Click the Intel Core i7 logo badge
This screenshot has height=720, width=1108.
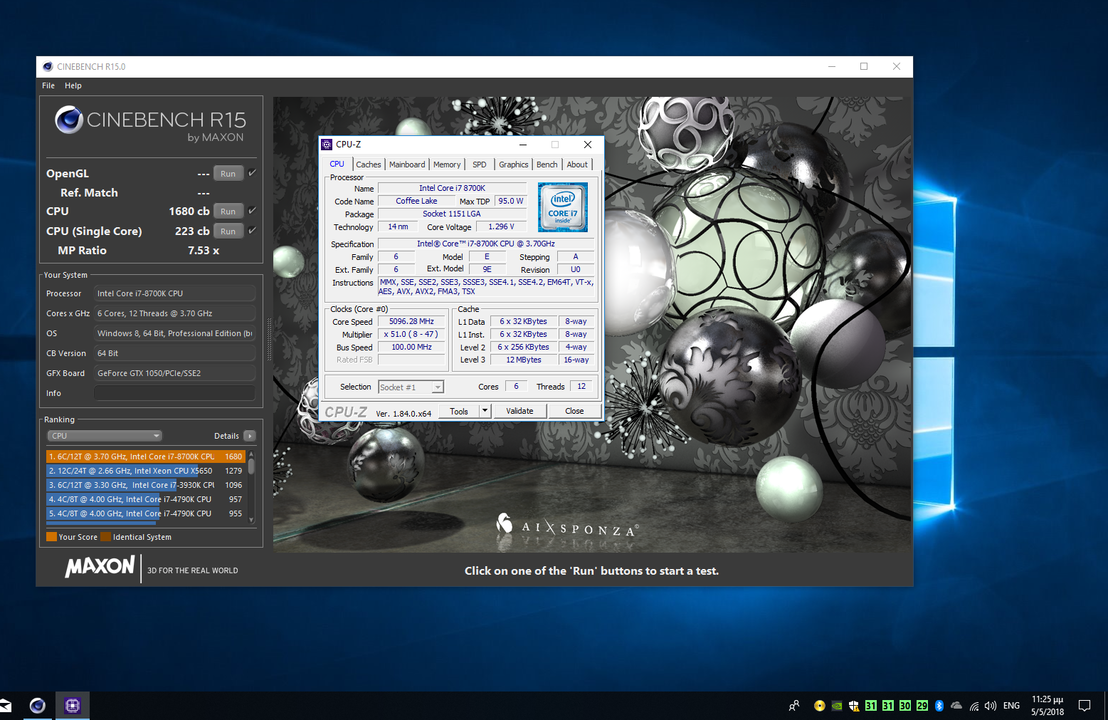pos(562,207)
